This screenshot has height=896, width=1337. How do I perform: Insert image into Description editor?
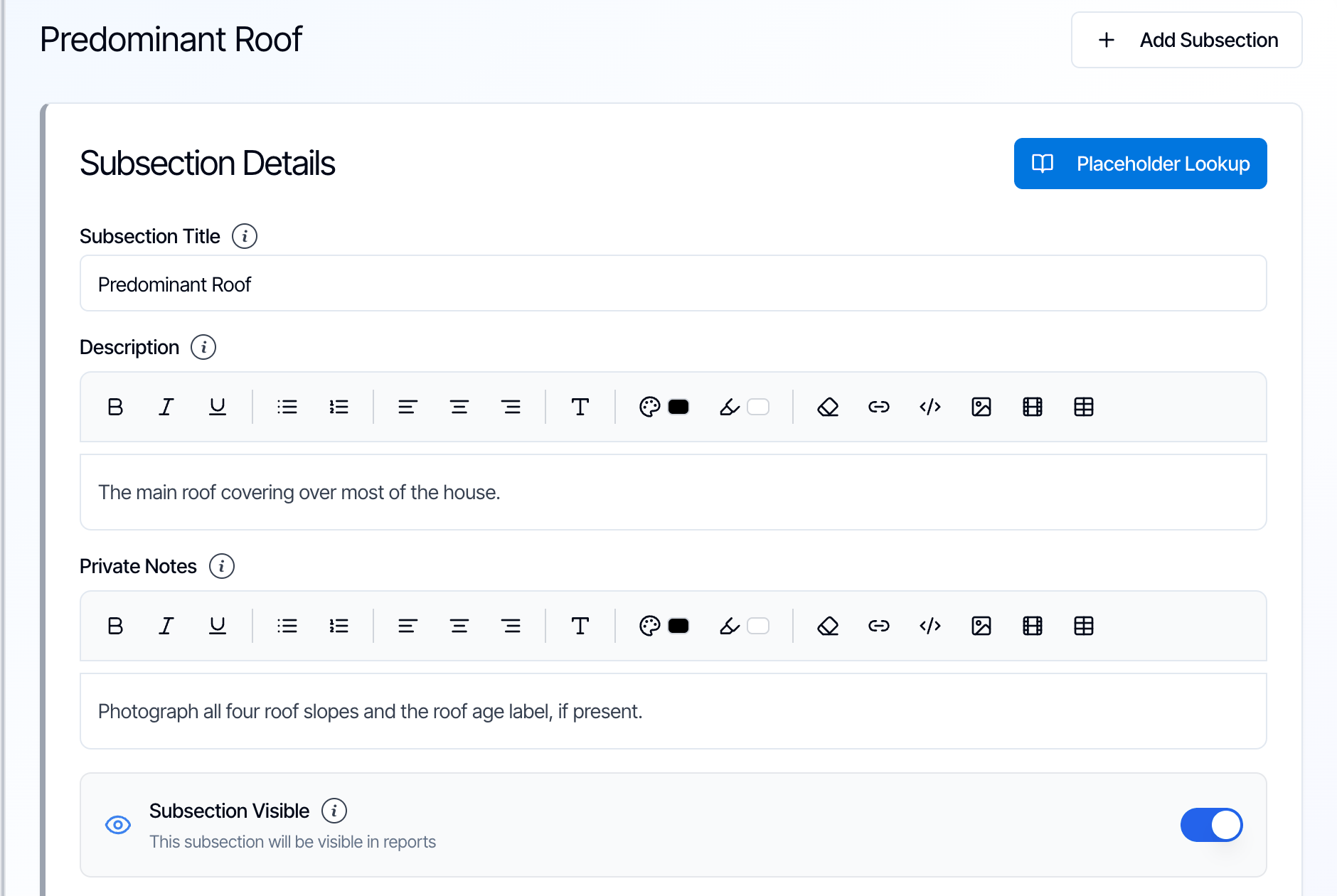(981, 407)
